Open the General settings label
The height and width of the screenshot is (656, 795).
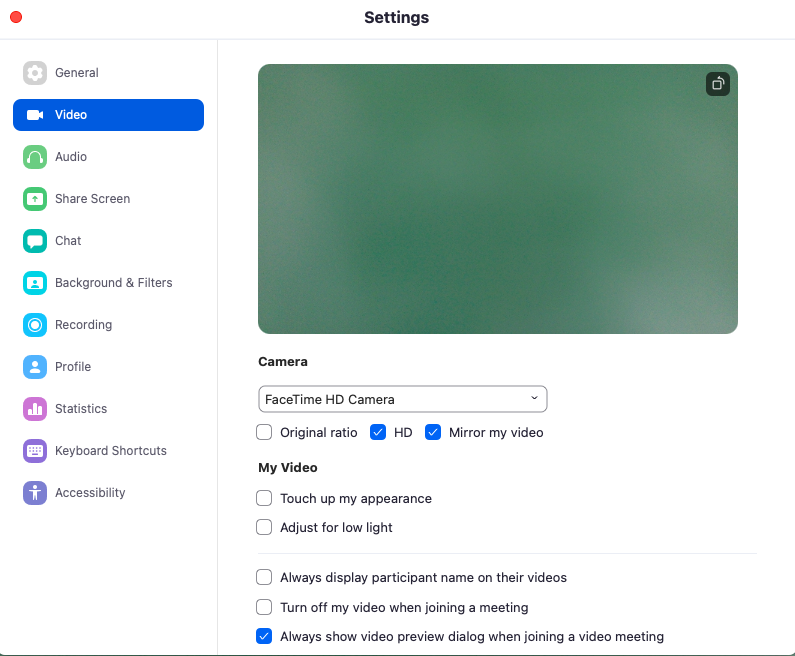(77, 73)
